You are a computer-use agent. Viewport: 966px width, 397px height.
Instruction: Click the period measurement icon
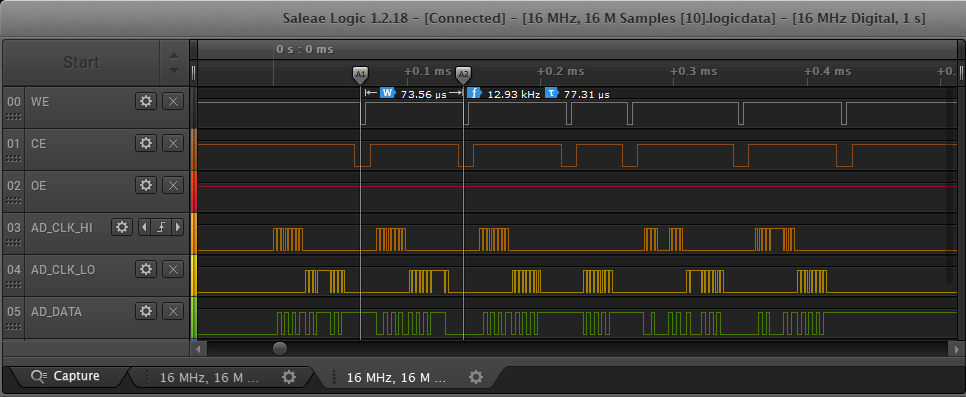(x=551, y=93)
